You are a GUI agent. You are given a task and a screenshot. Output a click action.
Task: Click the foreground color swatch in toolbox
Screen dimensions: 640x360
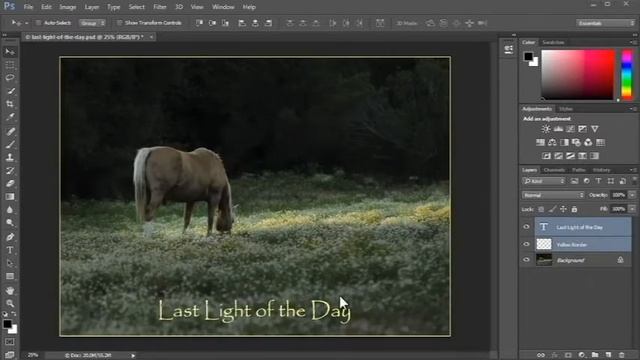click(7, 324)
